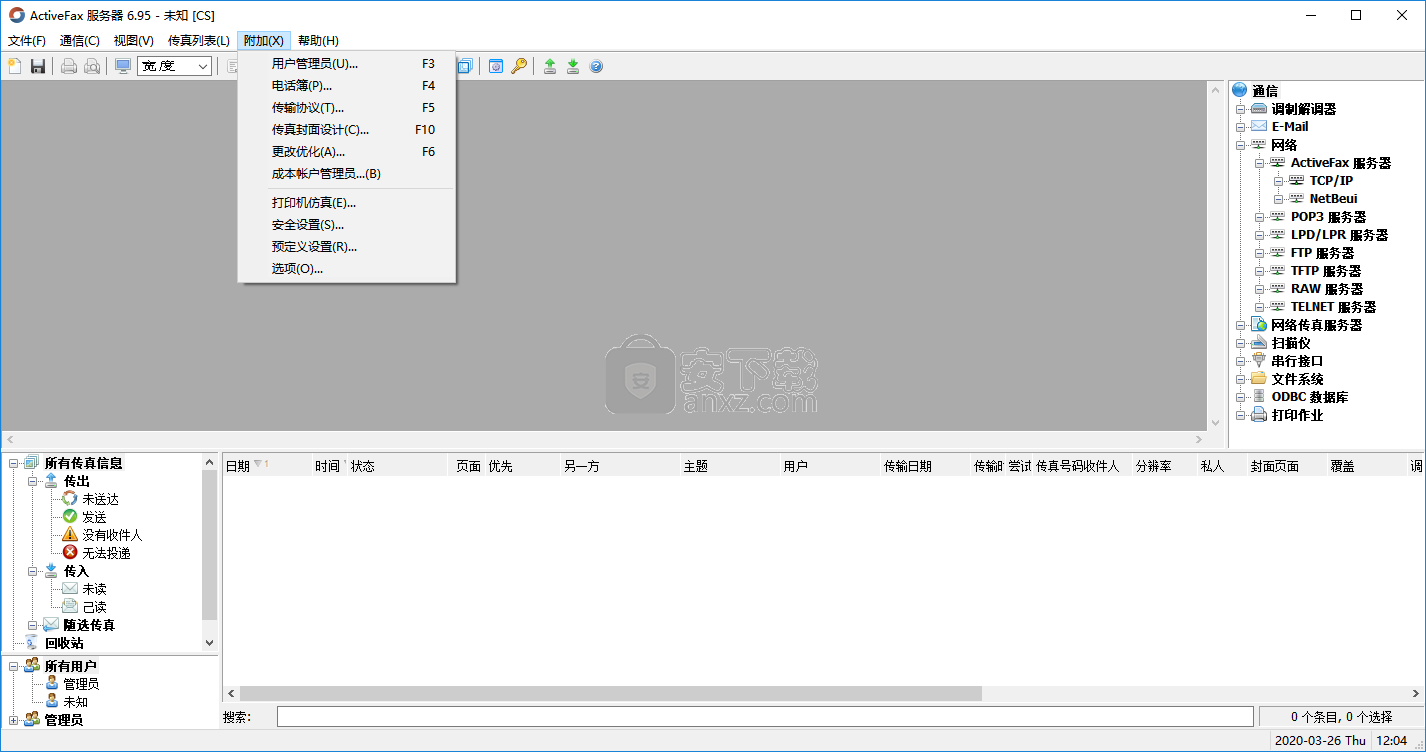Click the calendar icon left of the key
This screenshot has height=752, width=1426.
click(496, 66)
